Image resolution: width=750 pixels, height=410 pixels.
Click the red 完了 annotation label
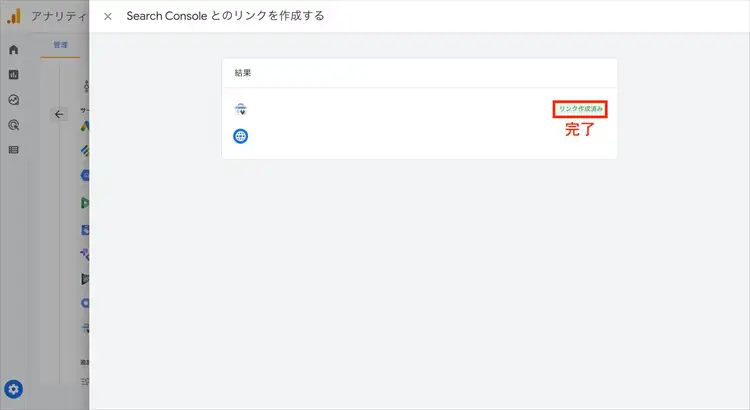[x=580, y=129]
